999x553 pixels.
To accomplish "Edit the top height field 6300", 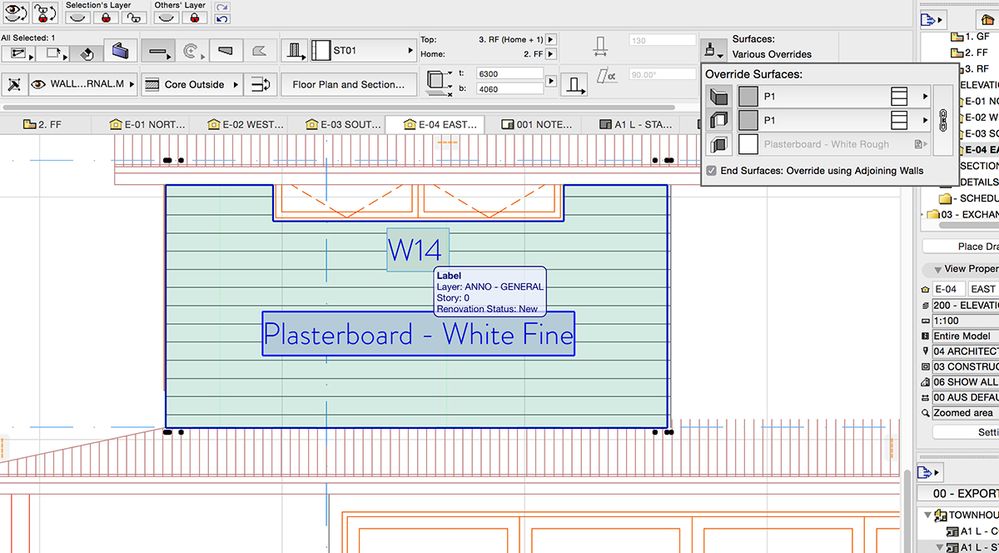I will pos(510,74).
